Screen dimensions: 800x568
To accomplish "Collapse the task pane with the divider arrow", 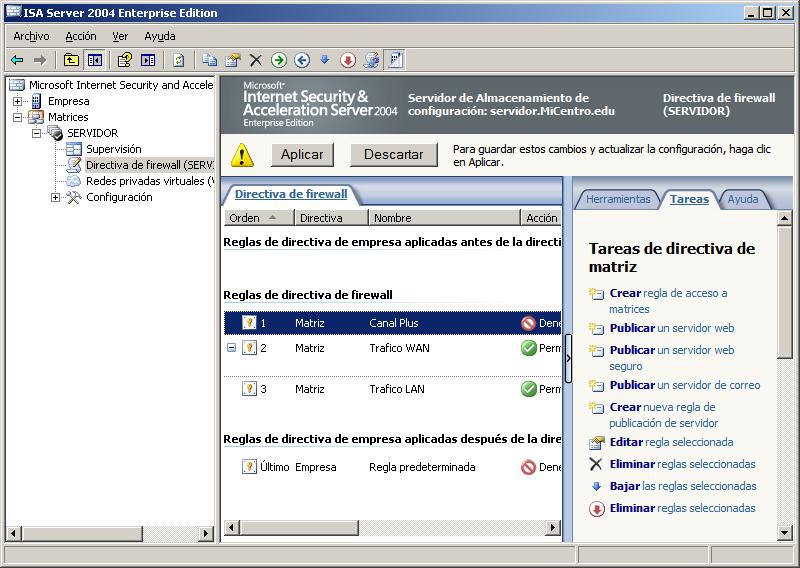I will click(568, 358).
